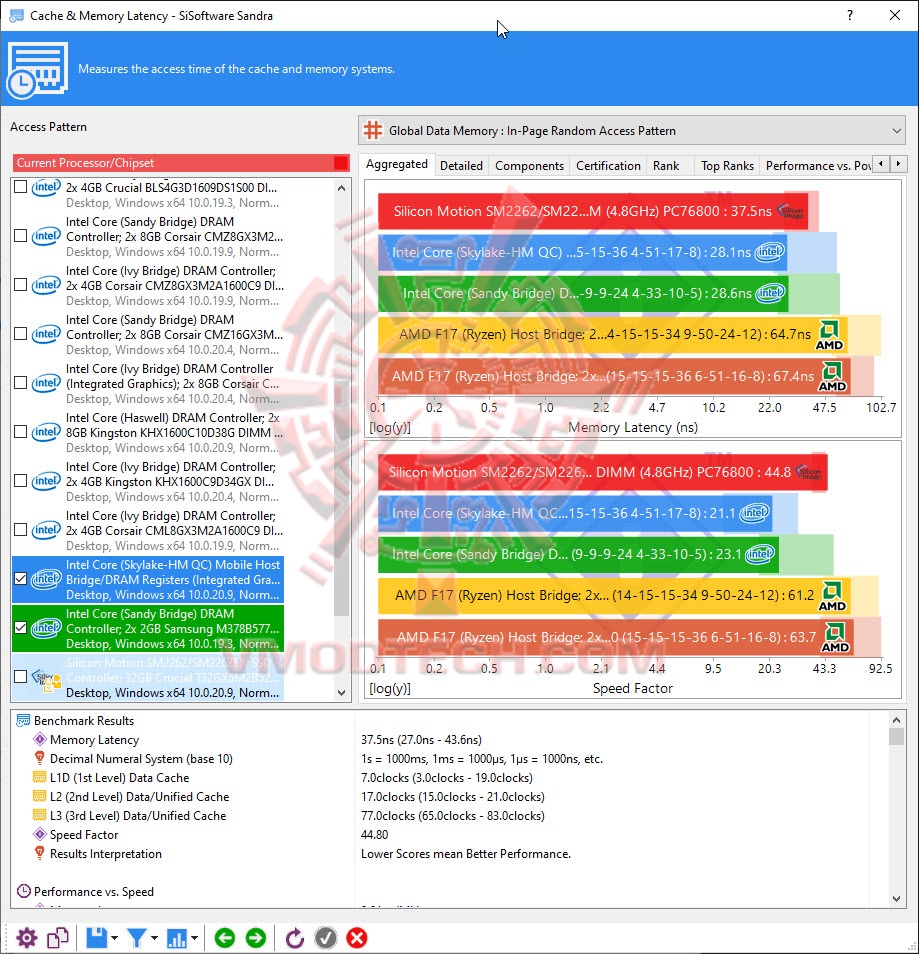Click the Silicon Motion 37.5ns latency bar
The height and width of the screenshot is (954, 919).
[x=593, y=211]
